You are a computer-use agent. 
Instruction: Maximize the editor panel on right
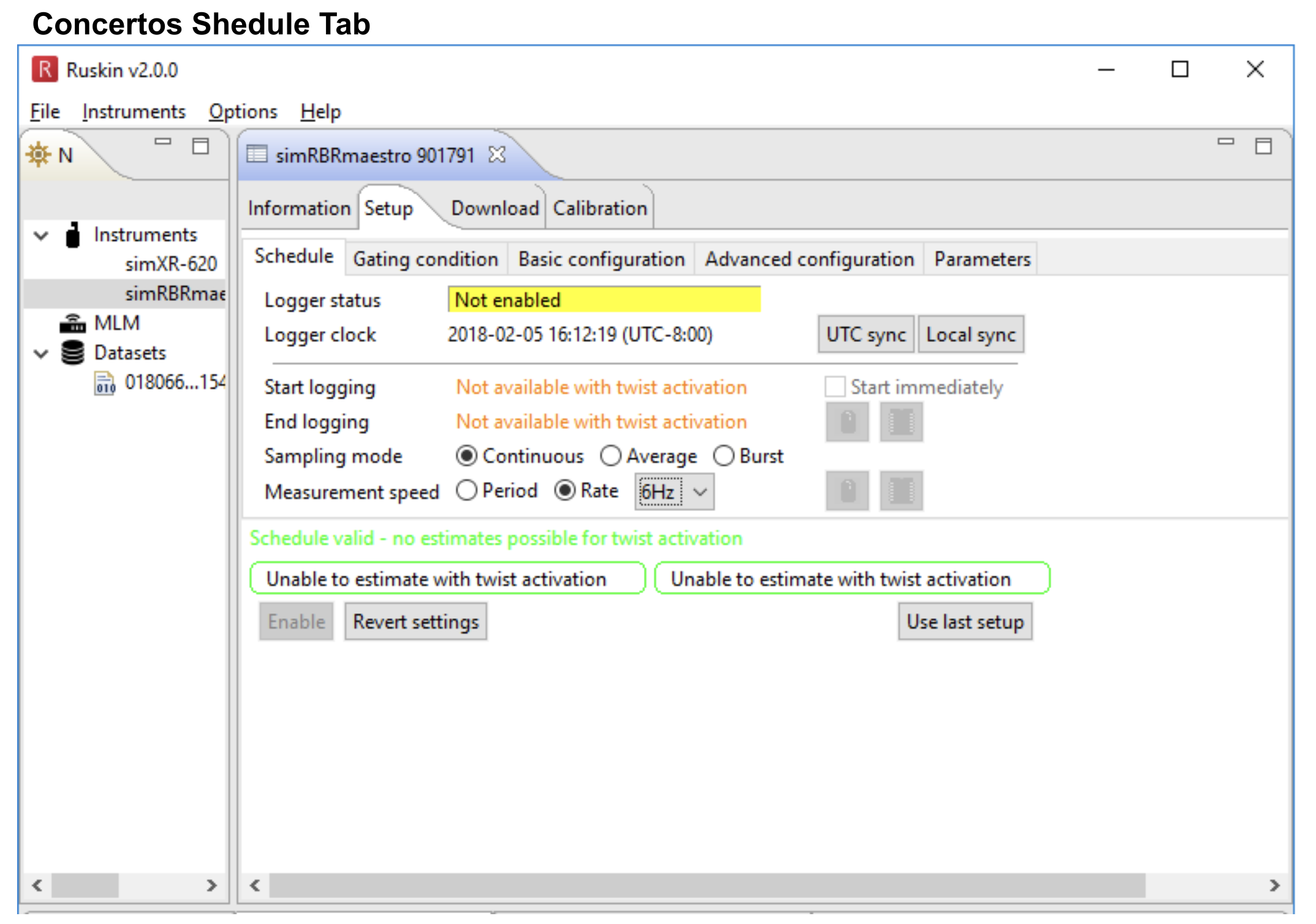coord(1263,146)
